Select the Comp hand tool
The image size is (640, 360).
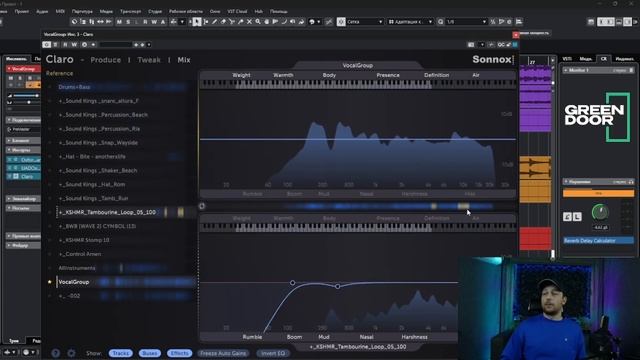pos(267,22)
